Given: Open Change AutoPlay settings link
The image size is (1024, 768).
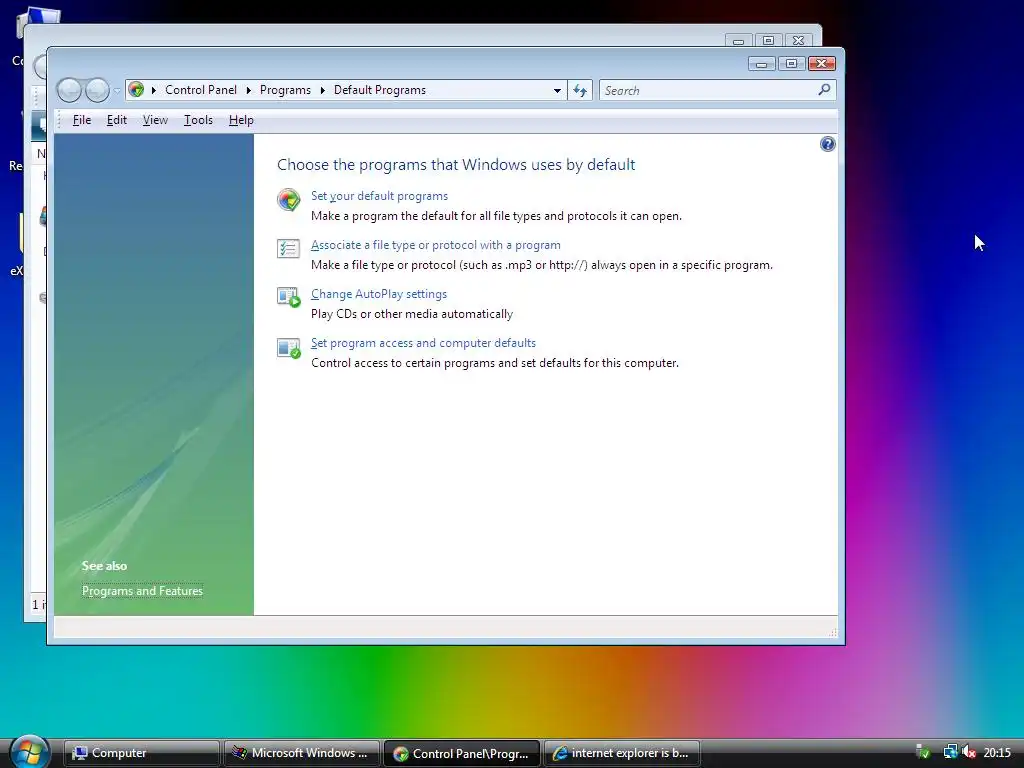Looking at the screenshot, I should 379,294.
